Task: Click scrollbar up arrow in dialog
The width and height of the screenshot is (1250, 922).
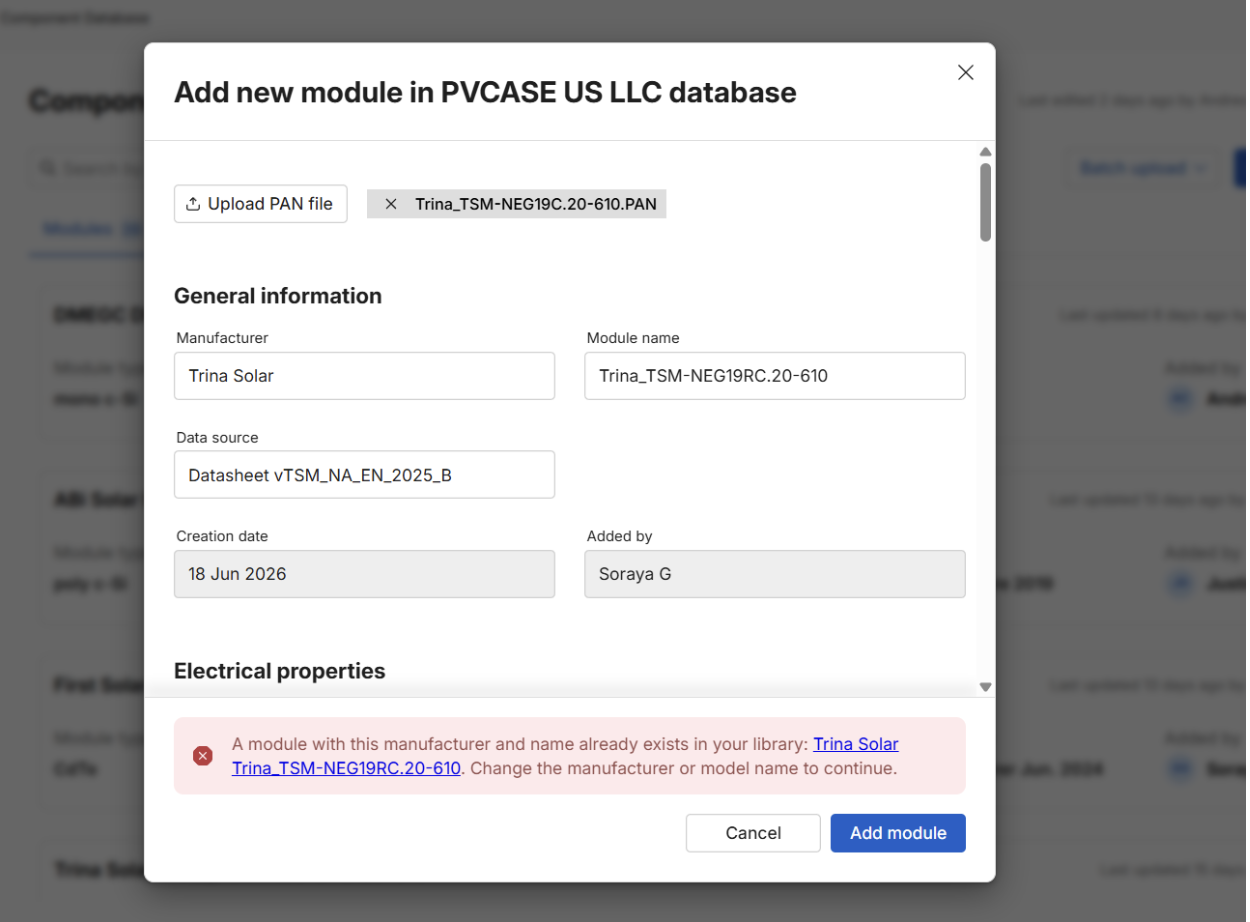Action: point(985,152)
